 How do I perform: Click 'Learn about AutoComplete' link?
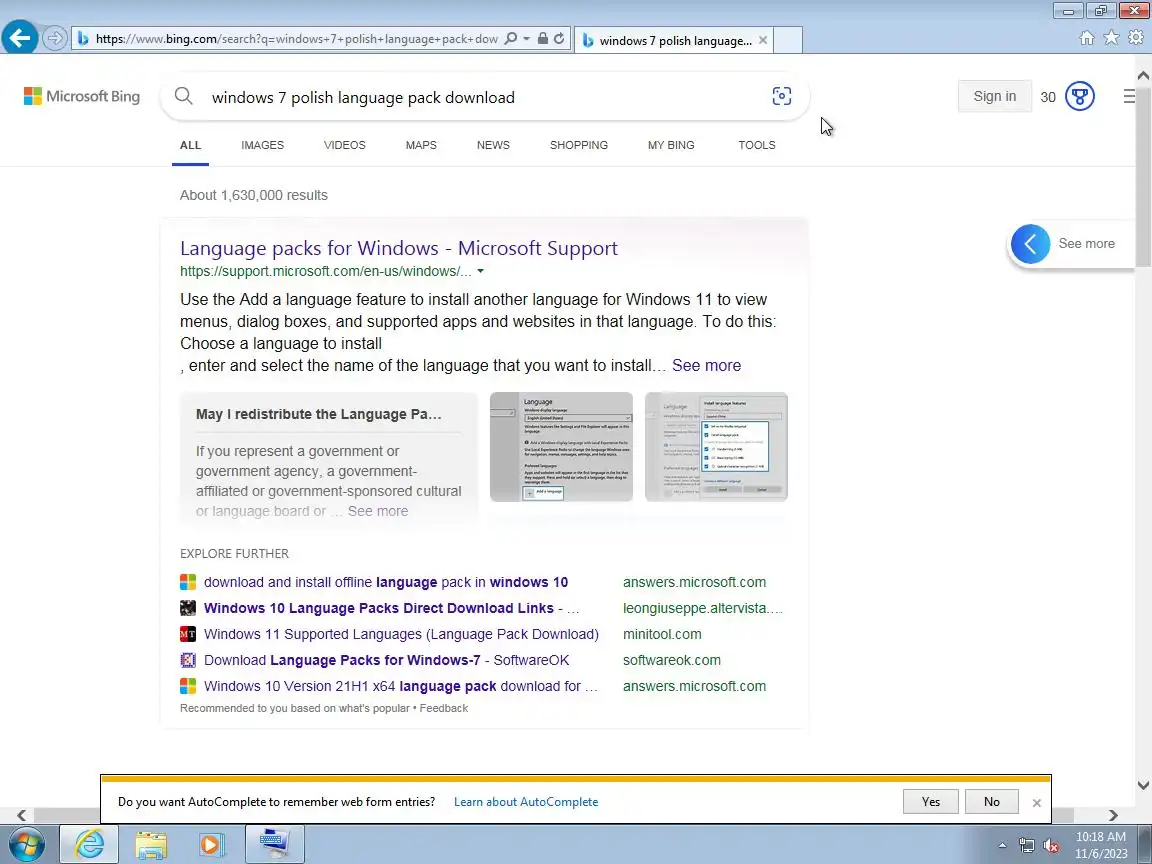point(526,802)
